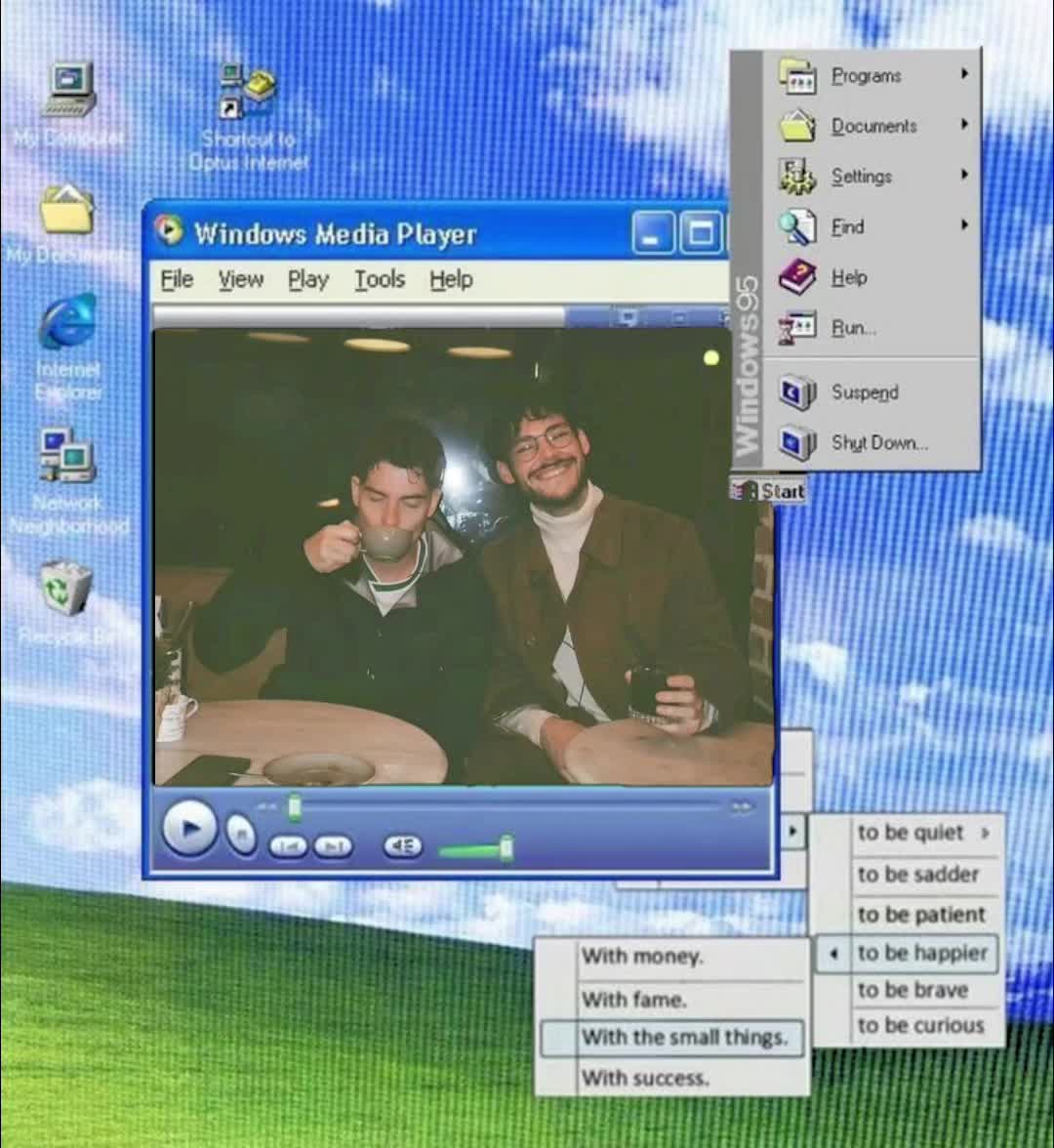Click the fast forward icon on seek bar
1054x1148 pixels.
coord(742,806)
